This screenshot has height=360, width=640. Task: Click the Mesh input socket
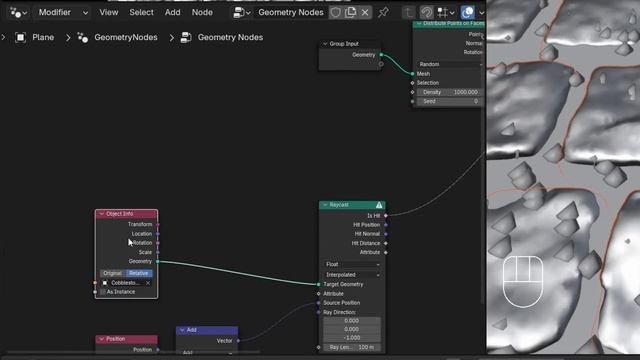point(413,74)
